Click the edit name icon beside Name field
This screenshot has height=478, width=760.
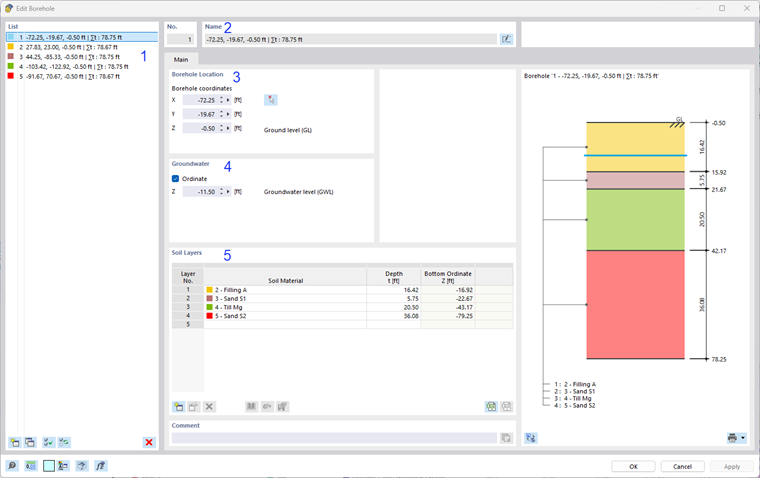(506, 39)
